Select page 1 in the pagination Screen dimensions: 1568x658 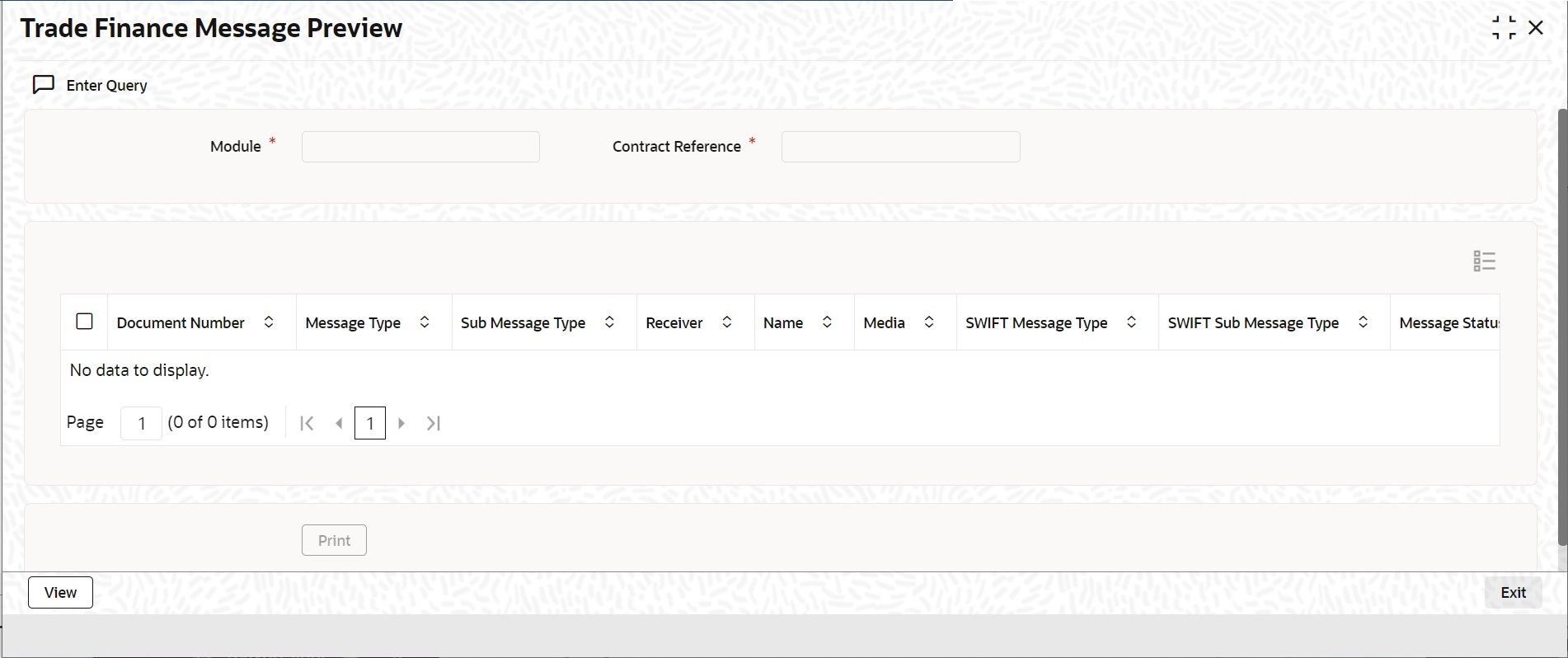point(370,423)
